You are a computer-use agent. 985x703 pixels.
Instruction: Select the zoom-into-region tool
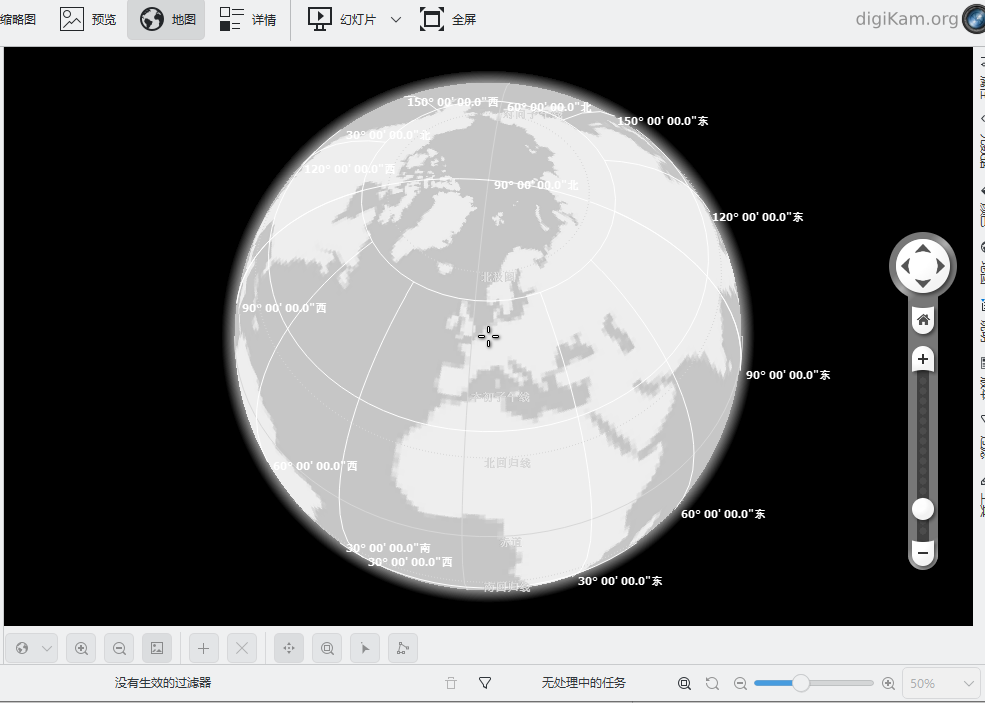point(327,648)
